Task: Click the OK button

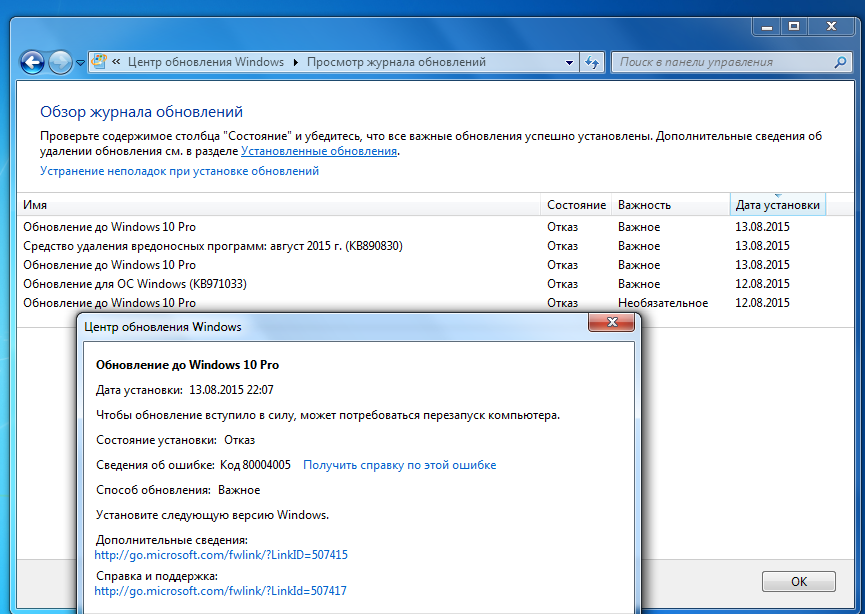Action: pyautogui.click(x=799, y=581)
